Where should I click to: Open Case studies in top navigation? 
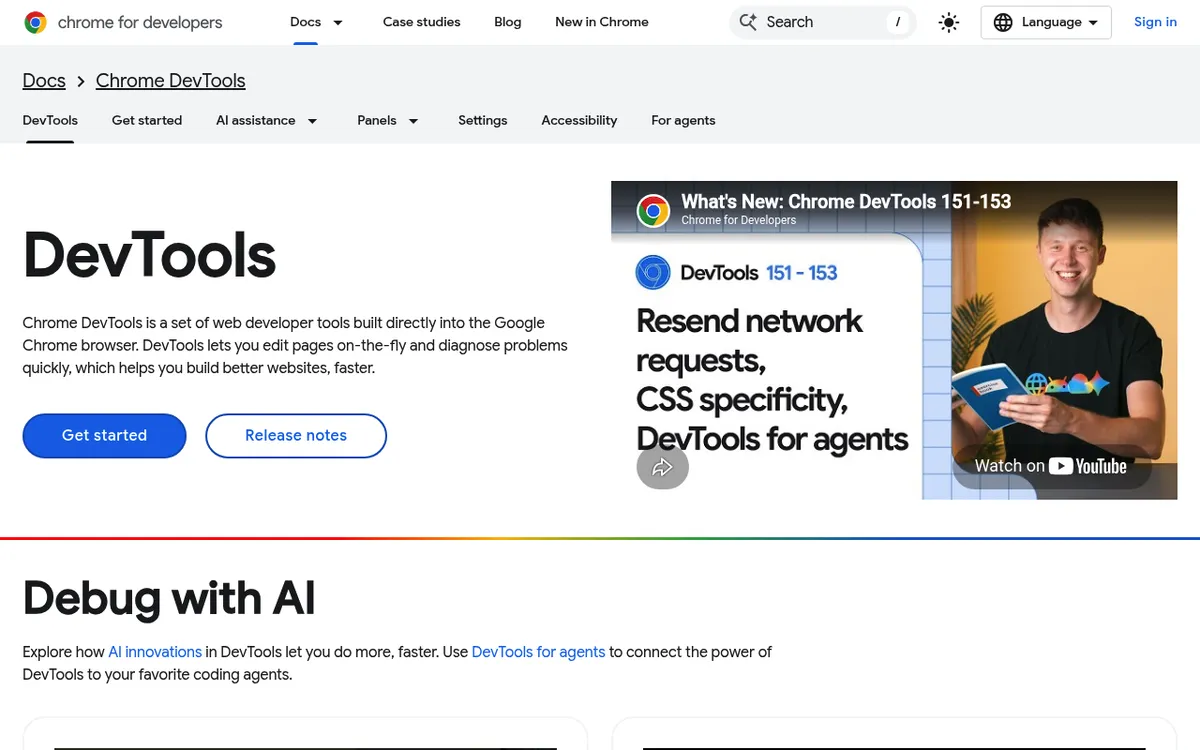422,22
